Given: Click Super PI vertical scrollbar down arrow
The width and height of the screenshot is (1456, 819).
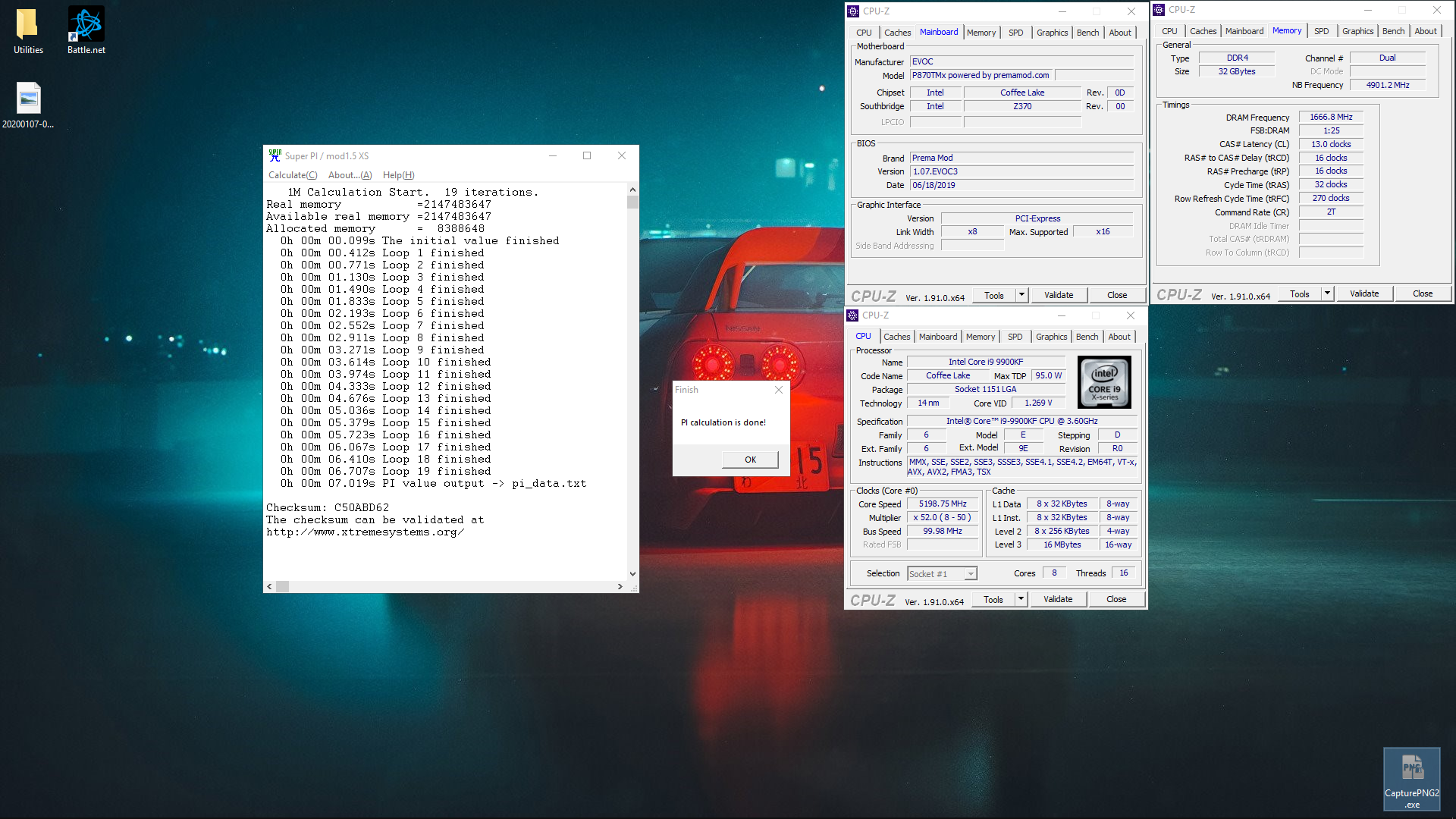Looking at the screenshot, I should (632, 574).
